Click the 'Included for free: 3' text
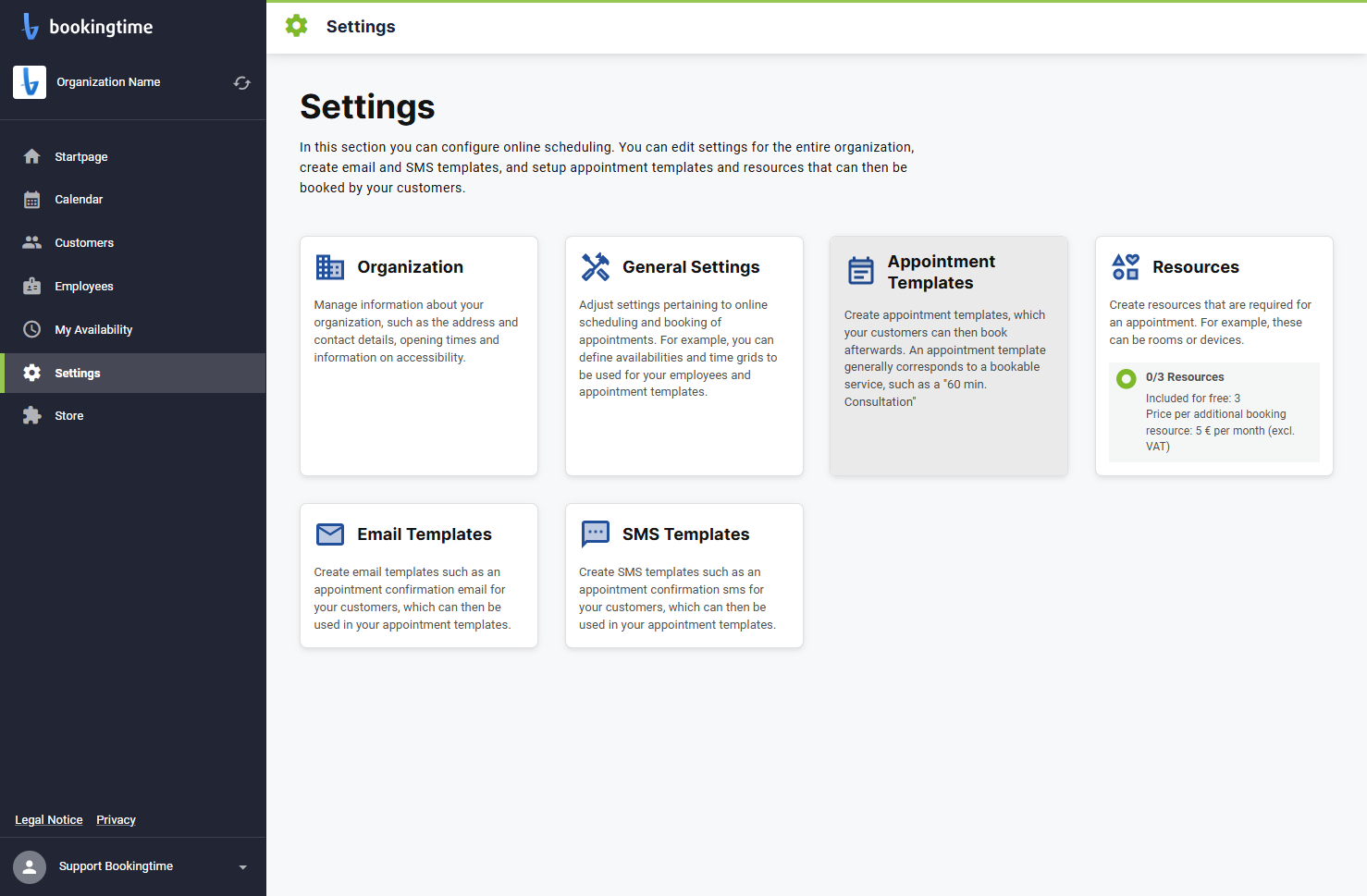This screenshot has width=1367, height=896. 1193,399
